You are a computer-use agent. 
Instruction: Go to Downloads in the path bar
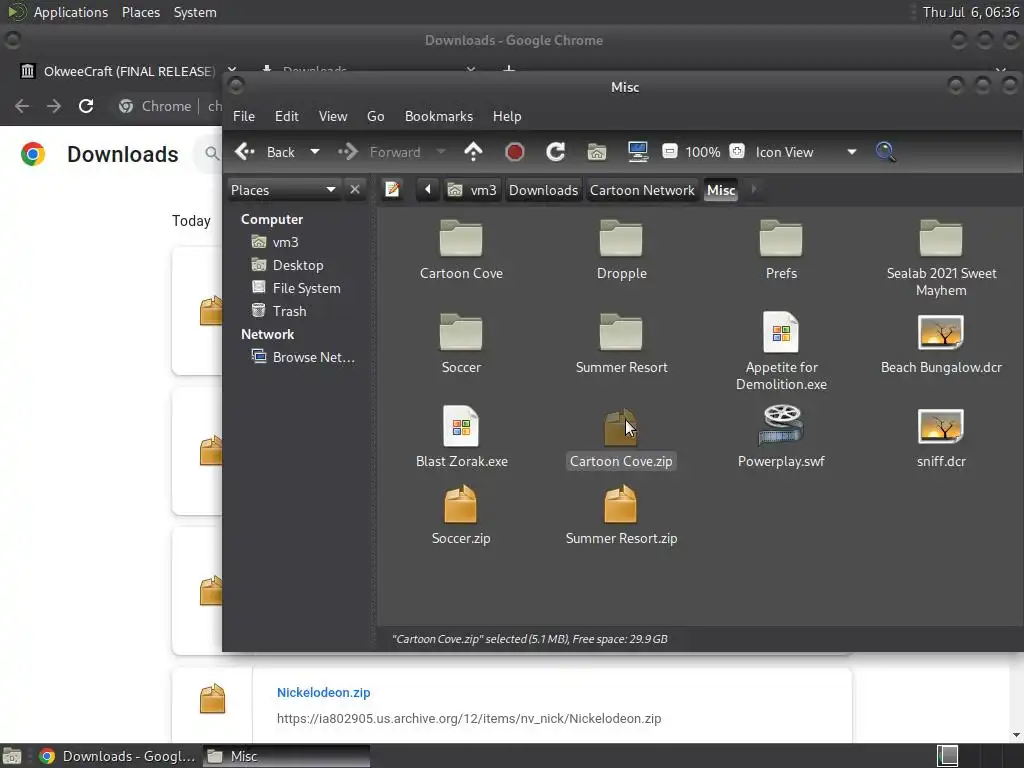(x=543, y=190)
